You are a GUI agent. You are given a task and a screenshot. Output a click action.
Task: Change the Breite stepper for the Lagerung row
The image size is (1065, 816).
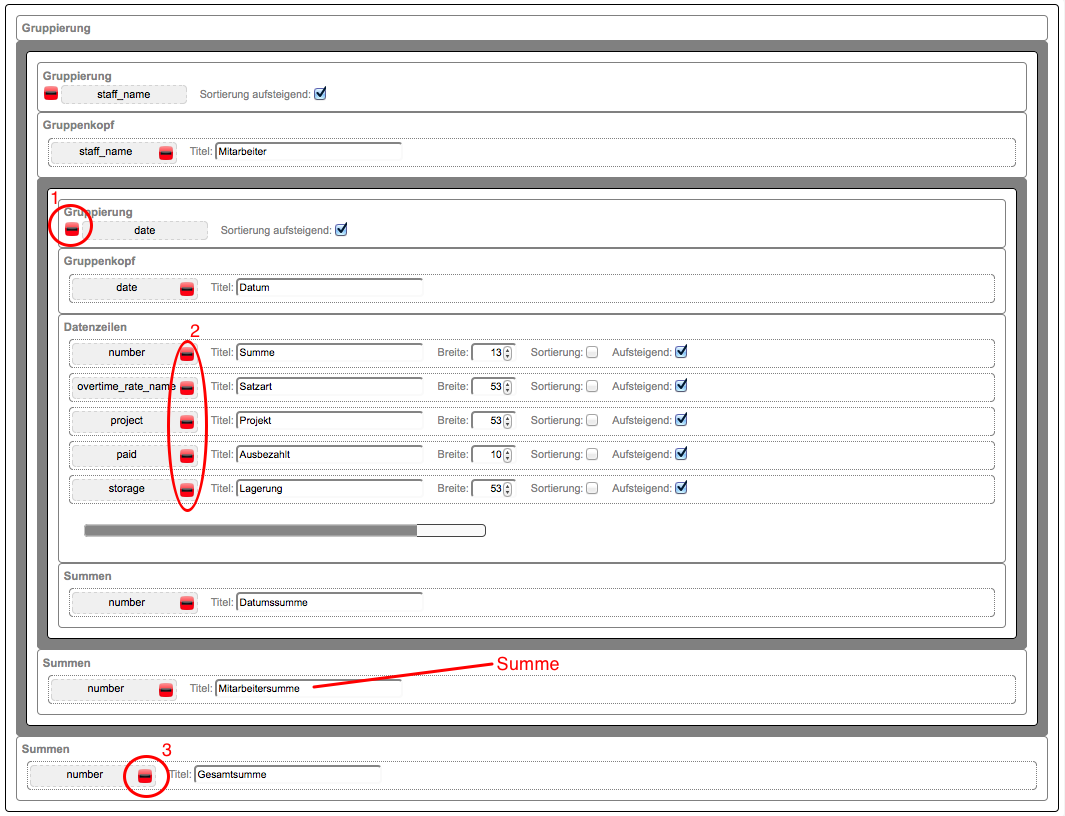508,489
